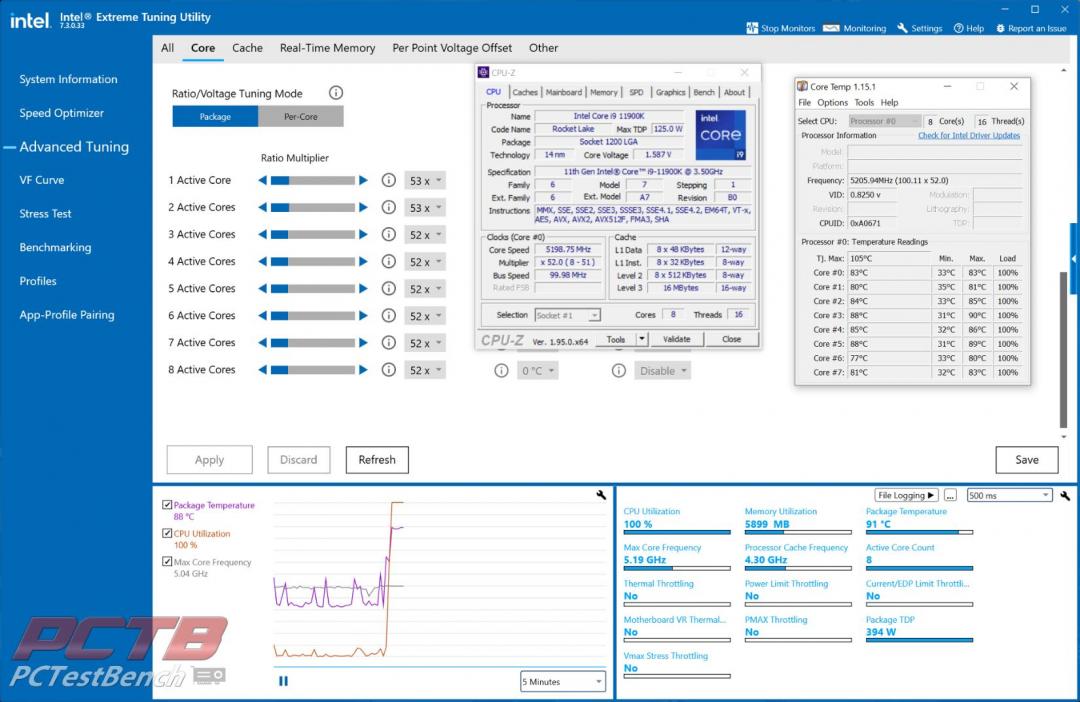Click the Stop Monitors icon button
Image resolution: width=1080 pixels, height=702 pixels.
[x=752, y=28]
